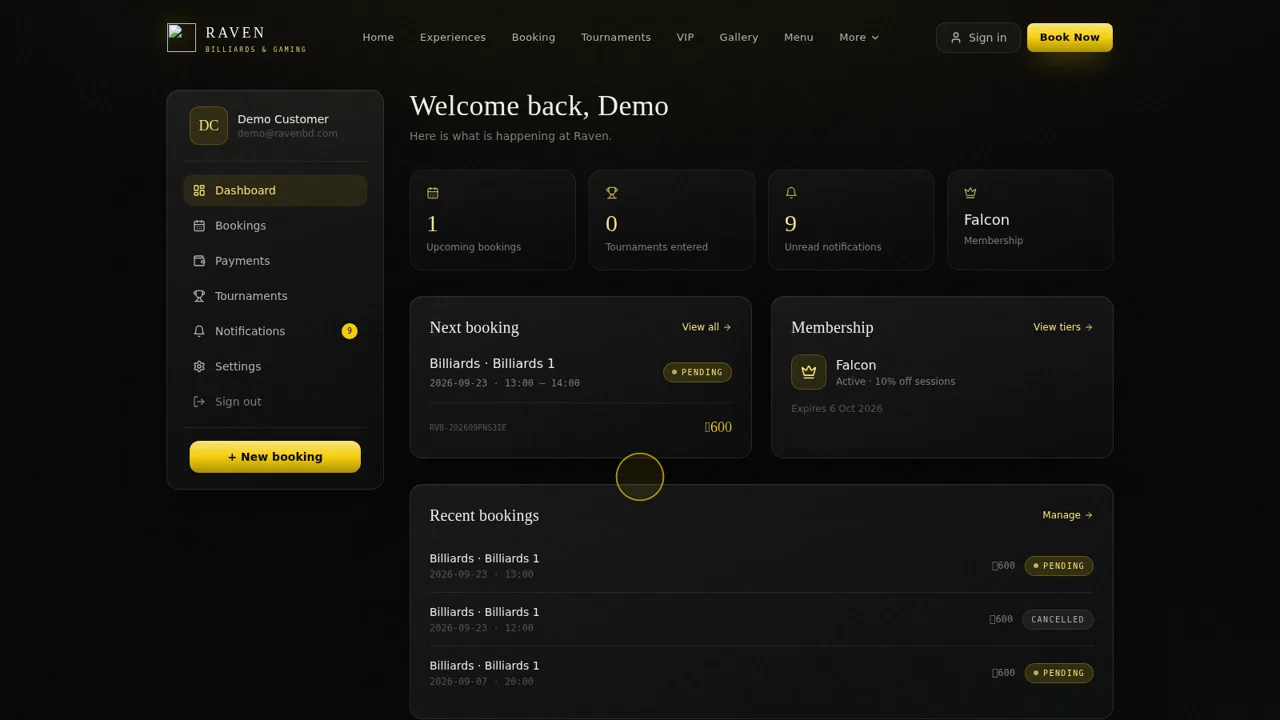
Task: Click the Manage link in Recent bookings
Action: pyautogui.click(x=1067, y=515)
